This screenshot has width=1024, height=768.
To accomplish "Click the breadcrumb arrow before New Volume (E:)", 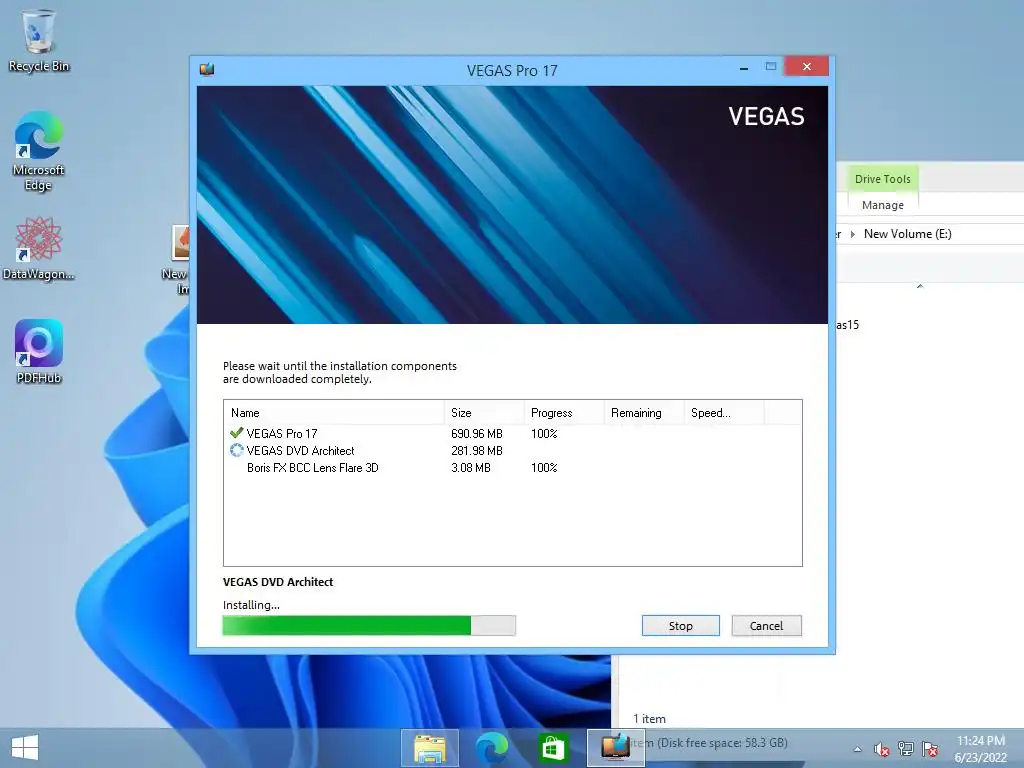I will [x=852, y=234].
